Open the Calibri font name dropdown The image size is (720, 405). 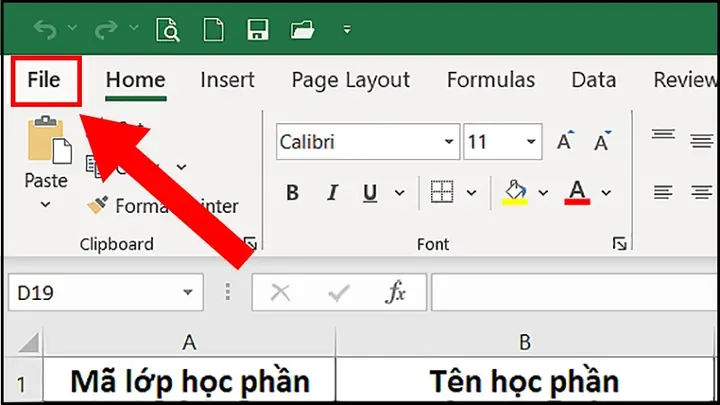(449, 142)
